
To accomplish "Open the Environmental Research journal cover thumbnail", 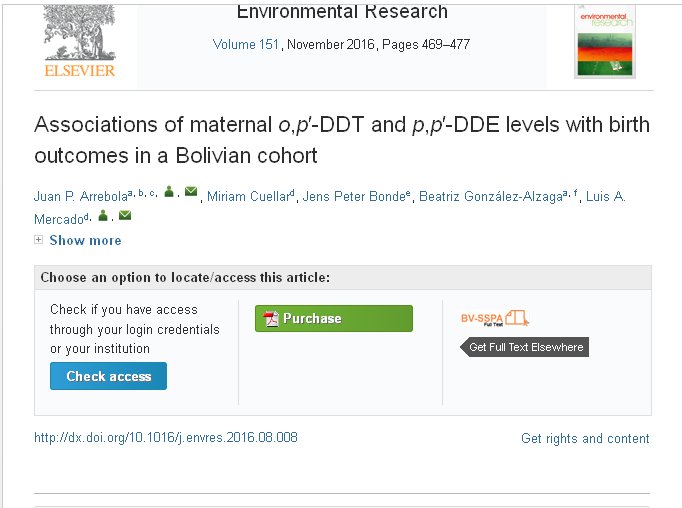I will pos(605,40).
